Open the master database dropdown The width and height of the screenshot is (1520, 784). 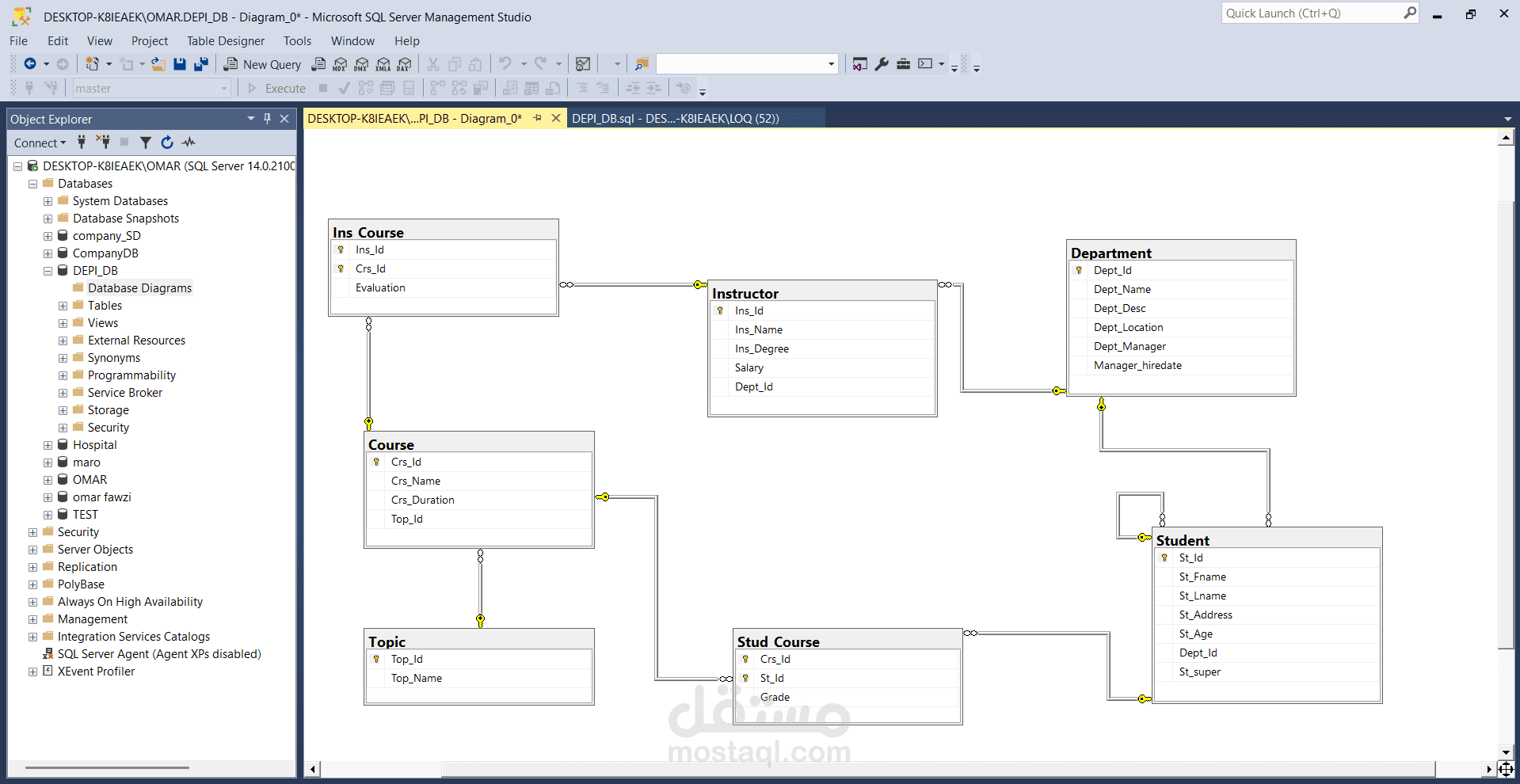pos(223,88)
